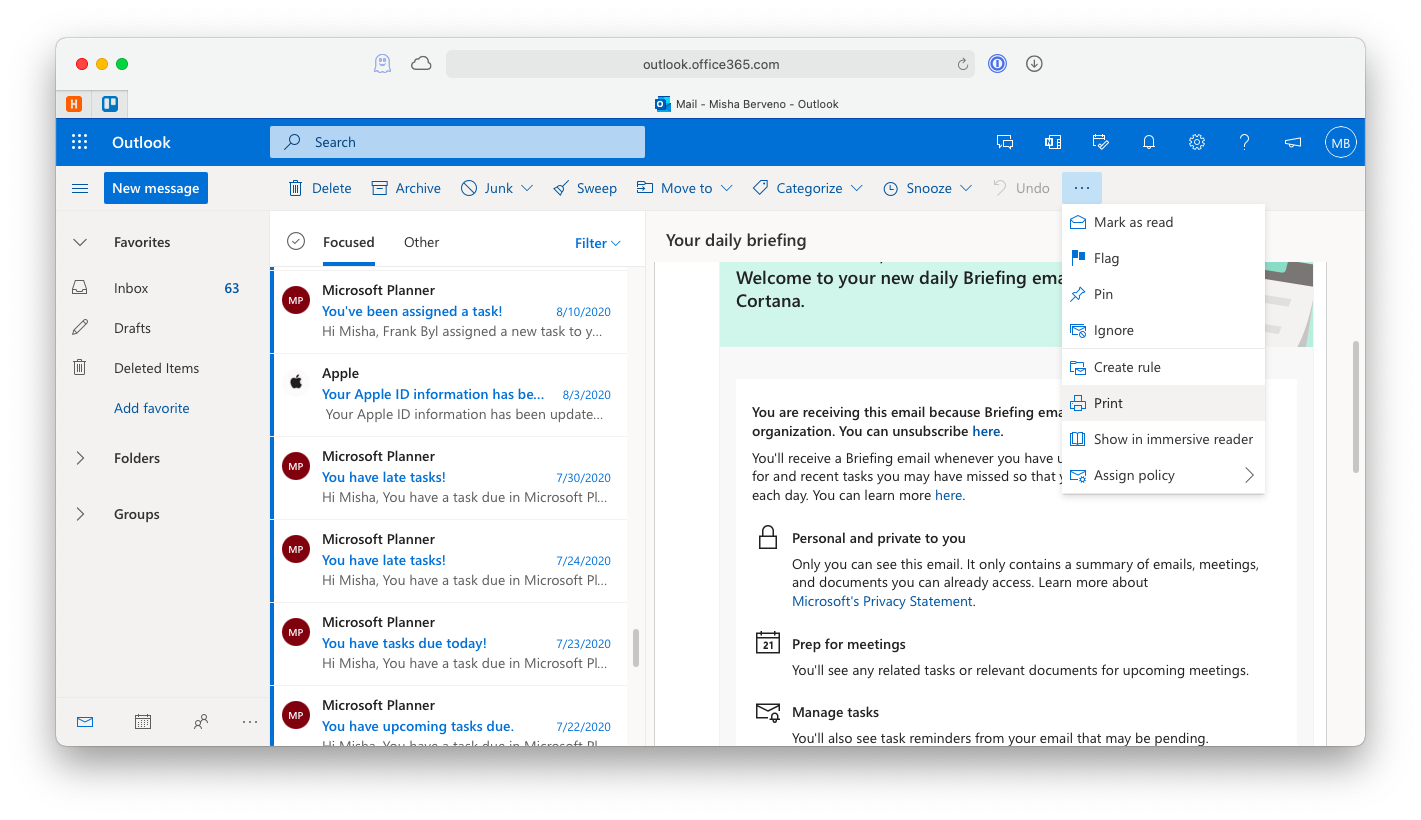The width and height of the screenshot is (1421, 820).
Task: Open 'You have tasks due today!' email
Action: (x=449, y=644)
